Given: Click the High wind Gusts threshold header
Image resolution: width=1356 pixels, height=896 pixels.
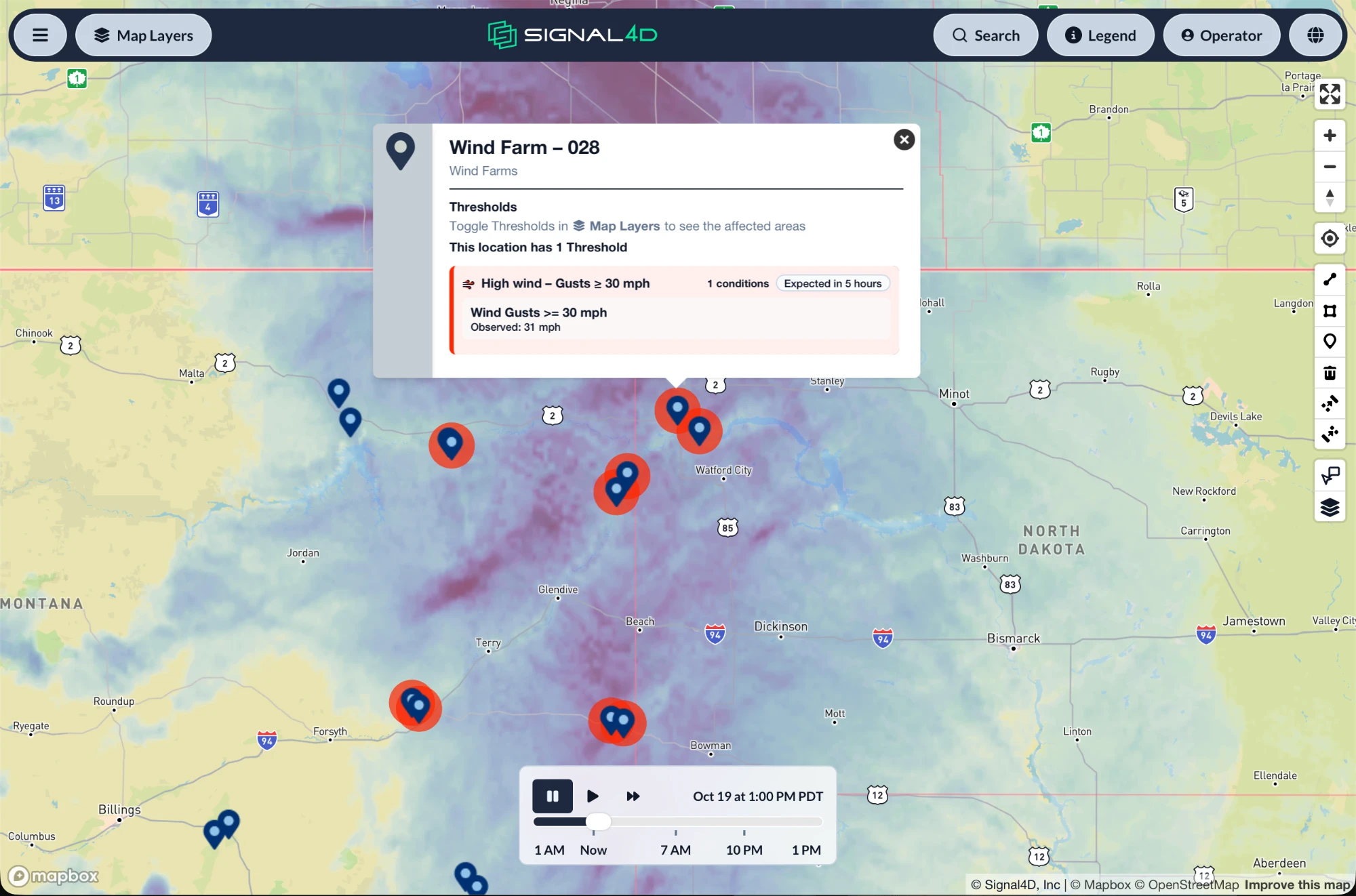Looking at the screenshot, I should point(565,283).
